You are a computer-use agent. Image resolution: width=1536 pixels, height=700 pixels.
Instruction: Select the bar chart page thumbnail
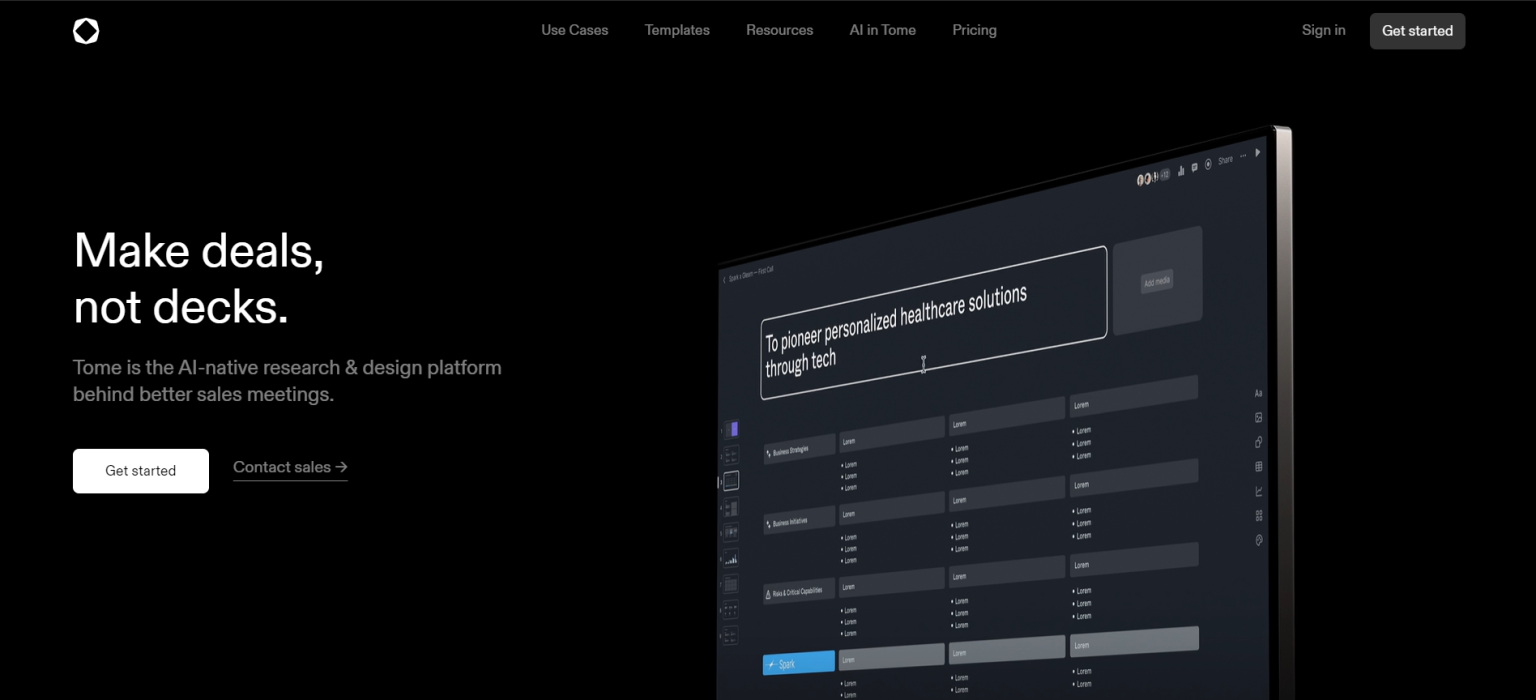(x=731, y=559)
